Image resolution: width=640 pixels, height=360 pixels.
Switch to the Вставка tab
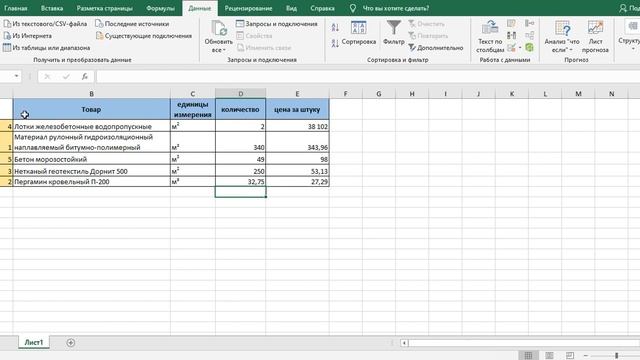[52, 8]
